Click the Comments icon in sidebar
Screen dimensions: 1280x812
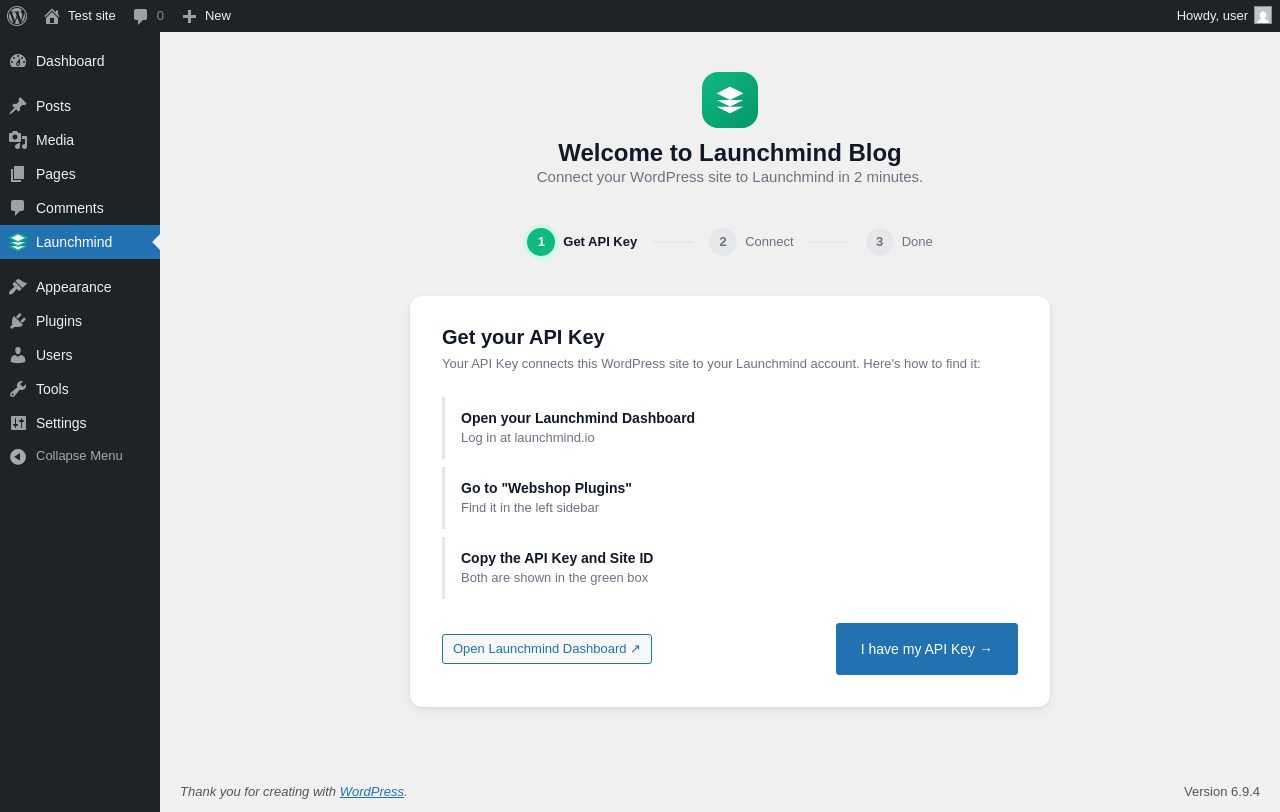tap(18, 208)
